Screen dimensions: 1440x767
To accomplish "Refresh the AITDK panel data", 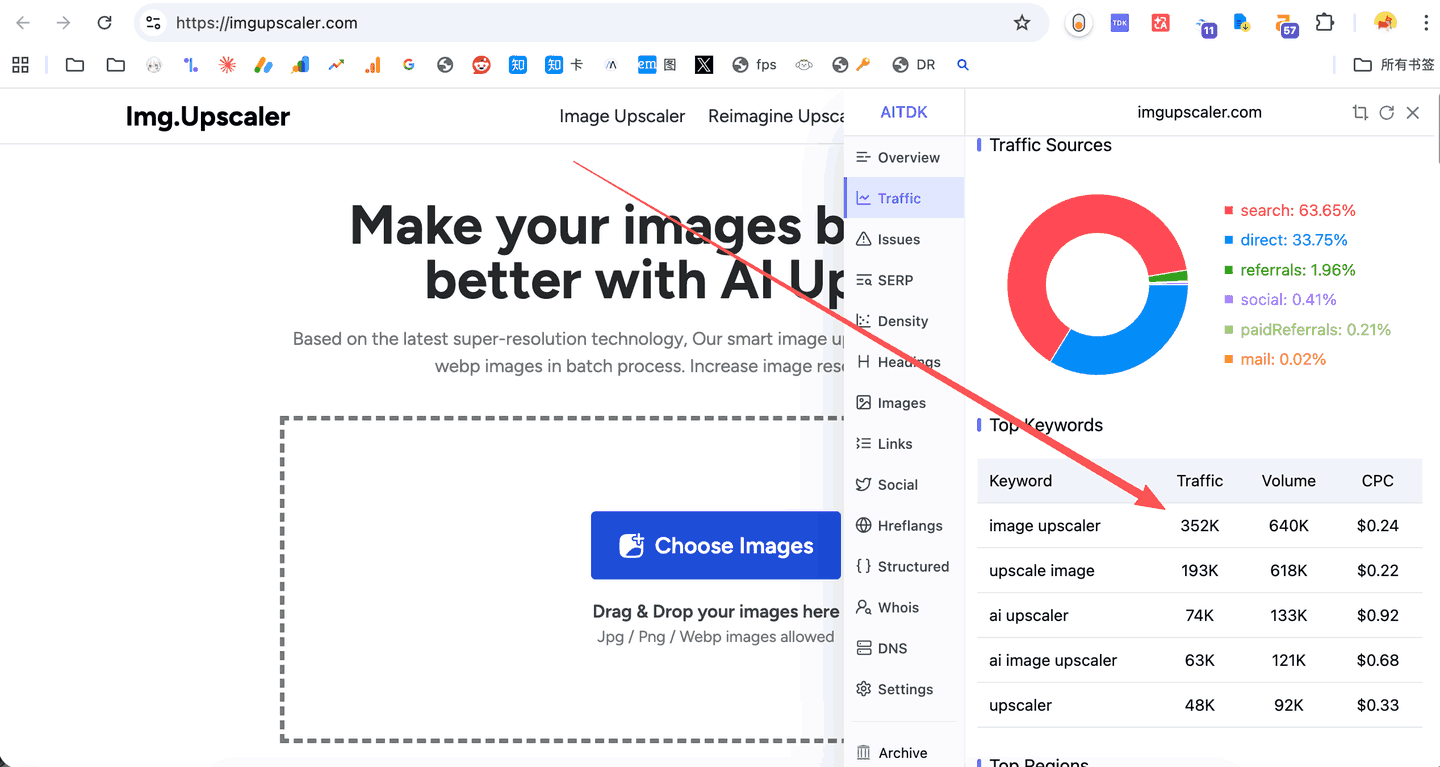I will [1386, 113].
